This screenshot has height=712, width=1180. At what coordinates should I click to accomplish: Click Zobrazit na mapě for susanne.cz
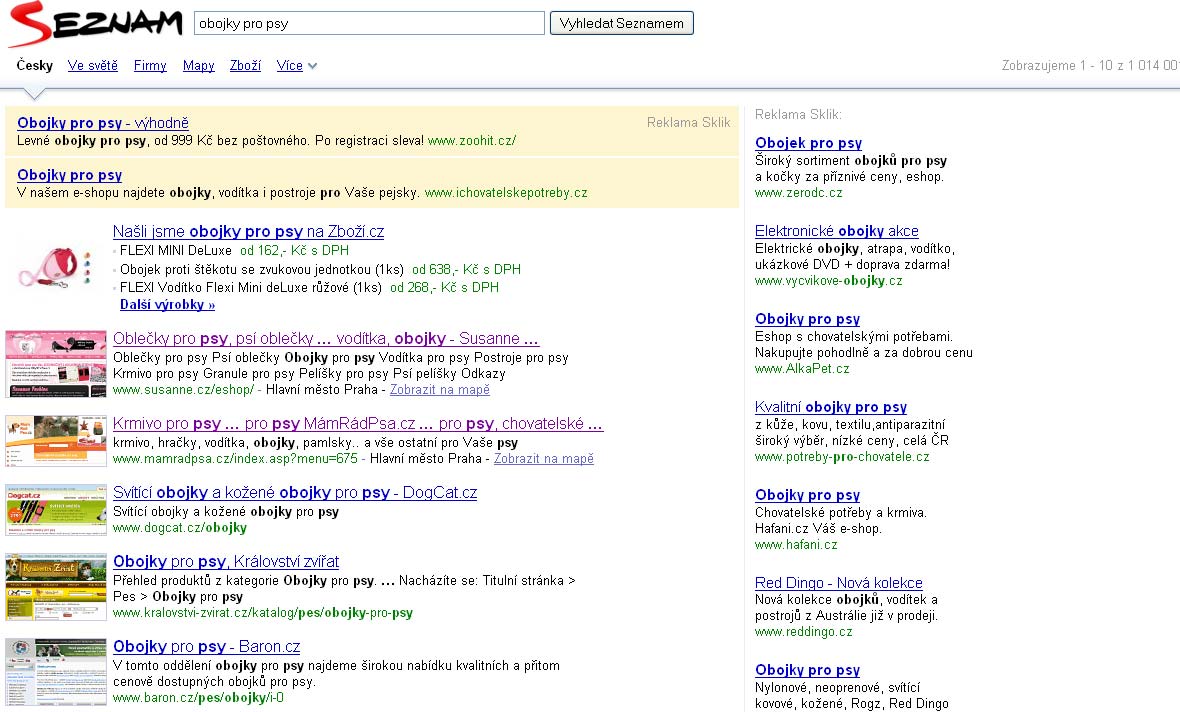[x=439, y=390]
